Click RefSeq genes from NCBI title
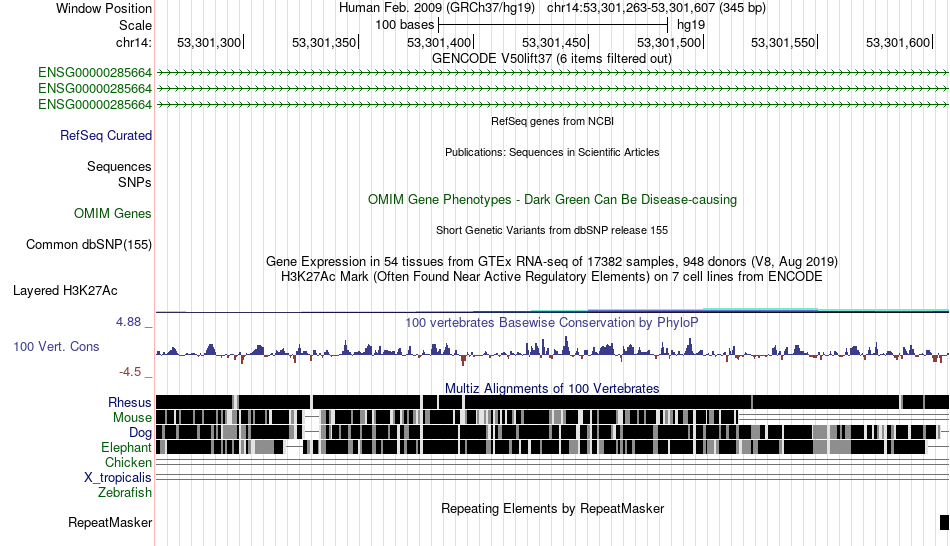 pos(552,121)
